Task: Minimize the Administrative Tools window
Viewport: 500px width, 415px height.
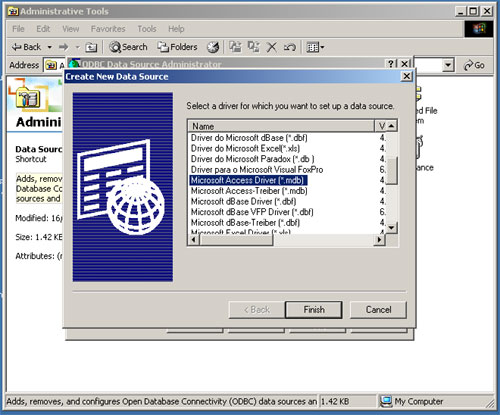Action: coord(461,11)
